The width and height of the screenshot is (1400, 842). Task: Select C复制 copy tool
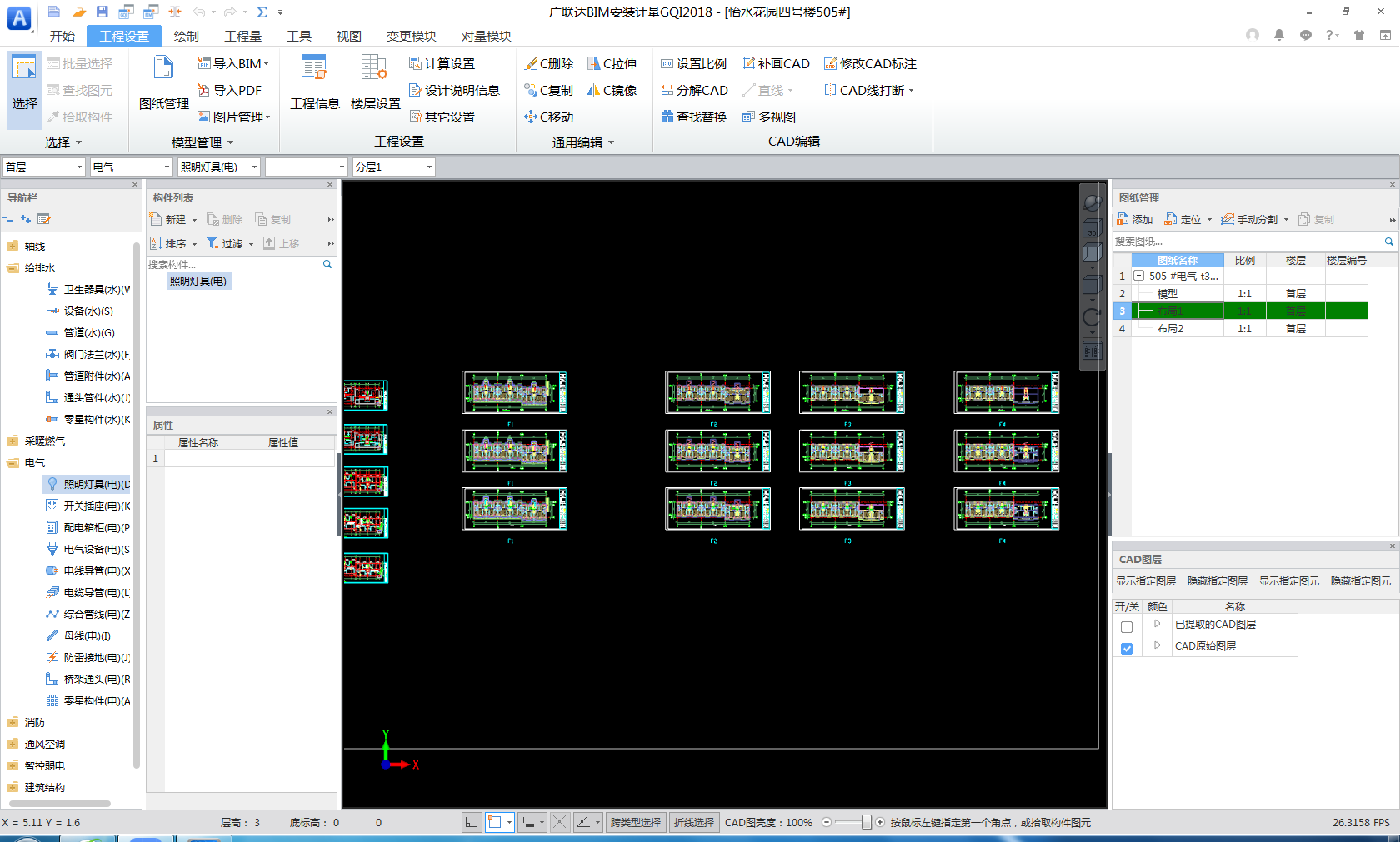[549, 90]
